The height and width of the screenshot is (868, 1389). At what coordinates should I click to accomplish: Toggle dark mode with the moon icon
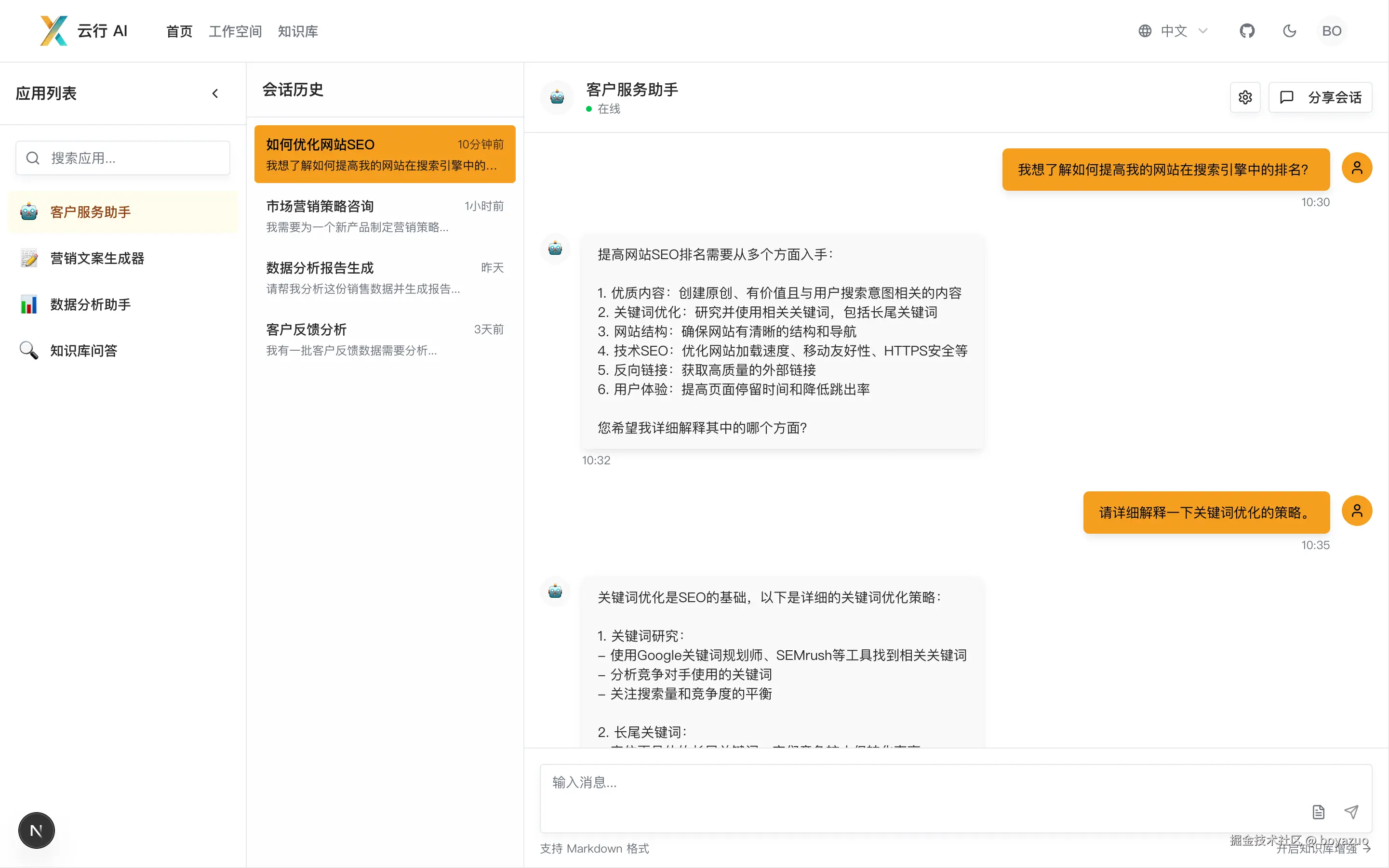[x=1289, y=31]
